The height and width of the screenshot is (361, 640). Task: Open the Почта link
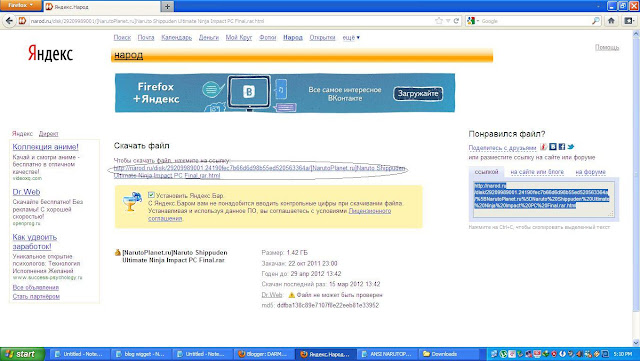pos(146,38)
